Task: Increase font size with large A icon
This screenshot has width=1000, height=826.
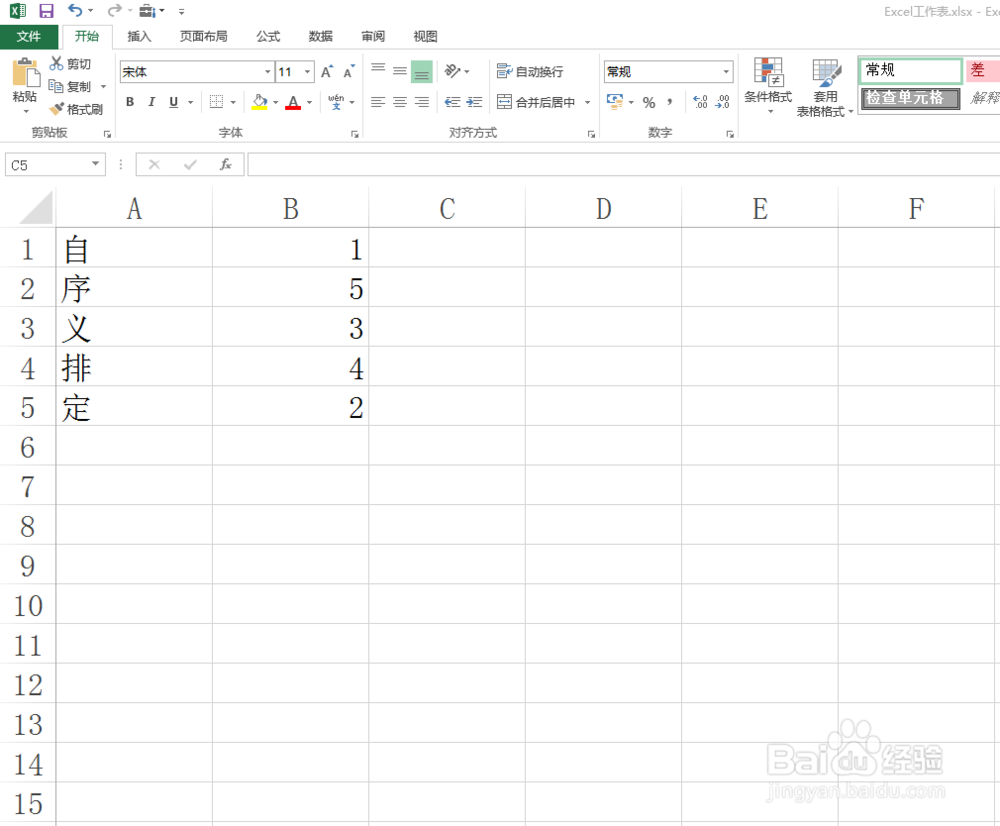Action: (x=327, y=71)
